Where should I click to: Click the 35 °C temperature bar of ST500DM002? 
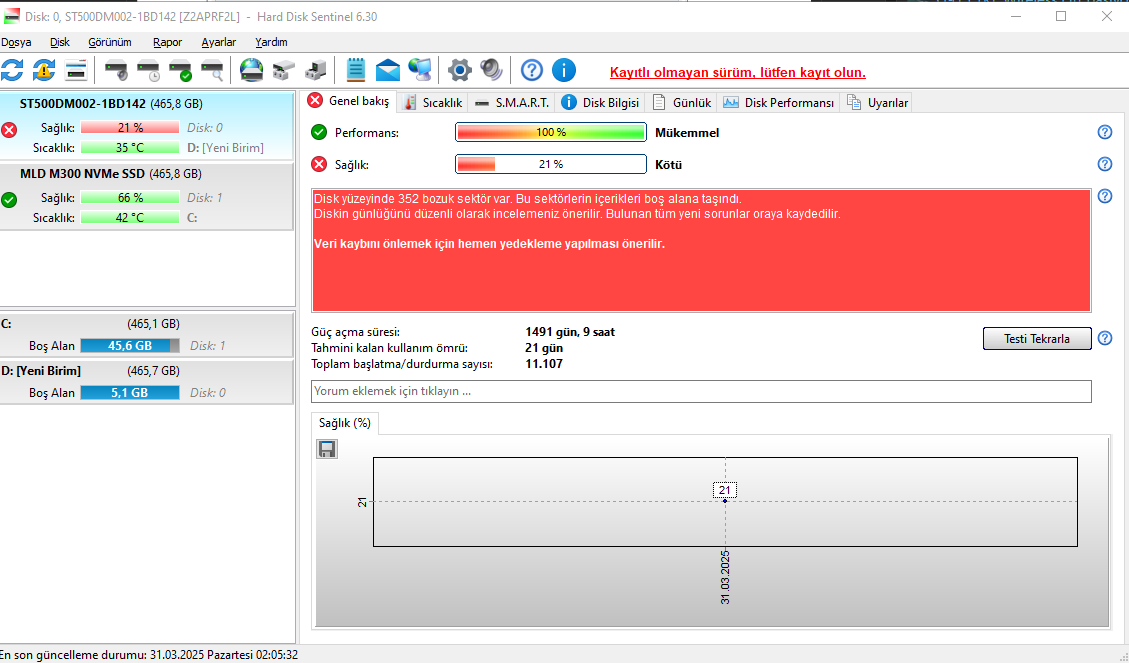click(x=130, y=148)
